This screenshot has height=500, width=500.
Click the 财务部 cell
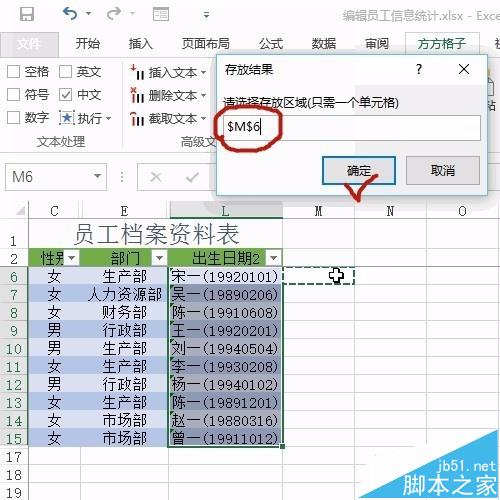tap(124, 312)
